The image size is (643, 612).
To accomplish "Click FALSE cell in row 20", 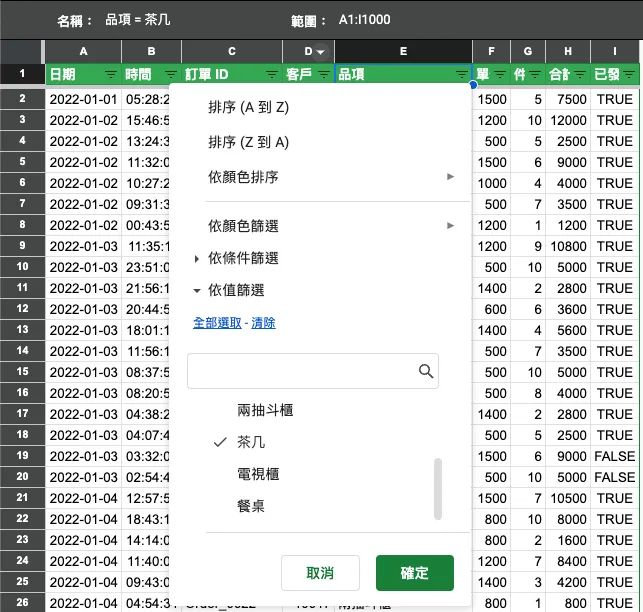I will [615, 477].
